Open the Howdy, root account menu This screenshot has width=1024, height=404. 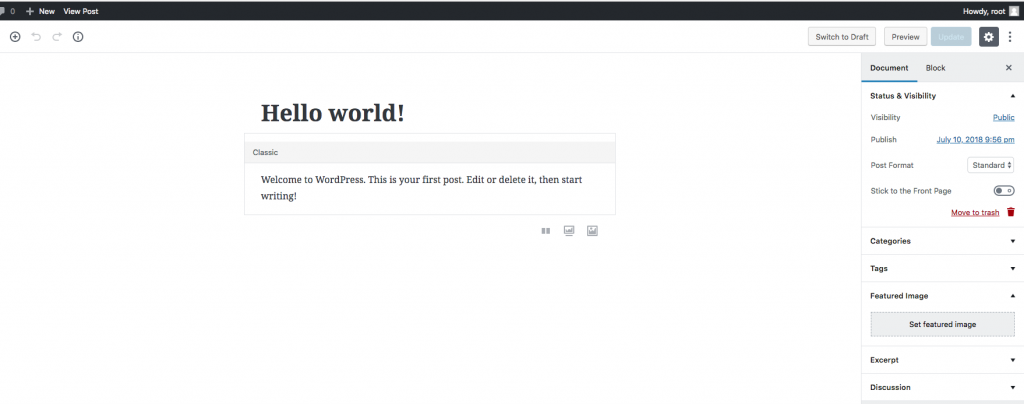tap(990, 11)
